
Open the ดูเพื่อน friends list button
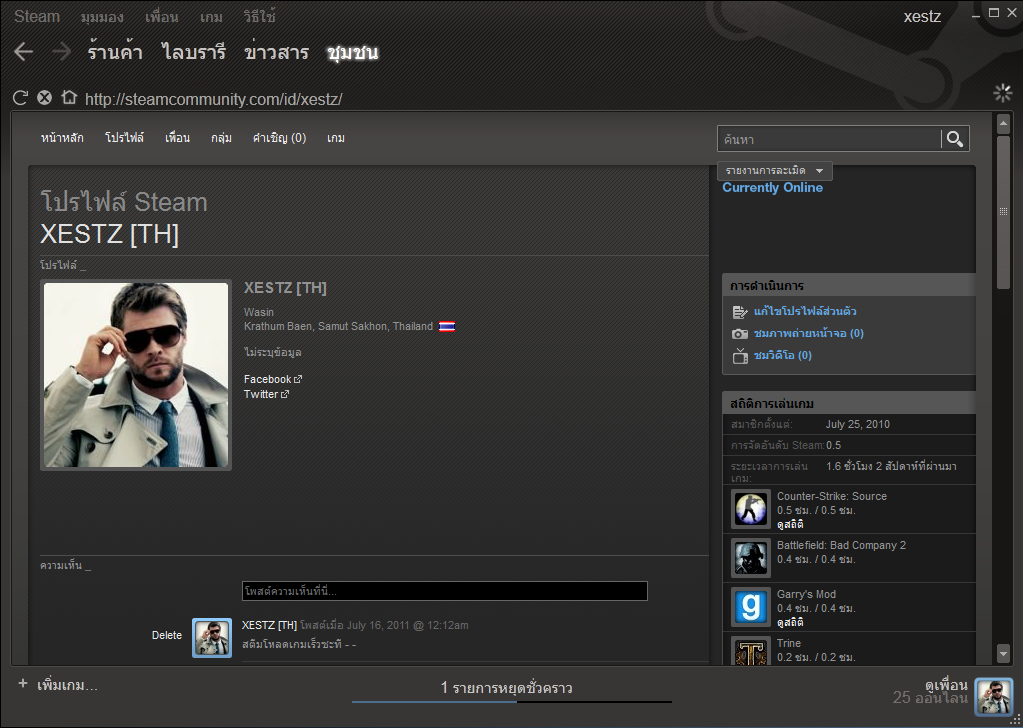click(946, 685)
